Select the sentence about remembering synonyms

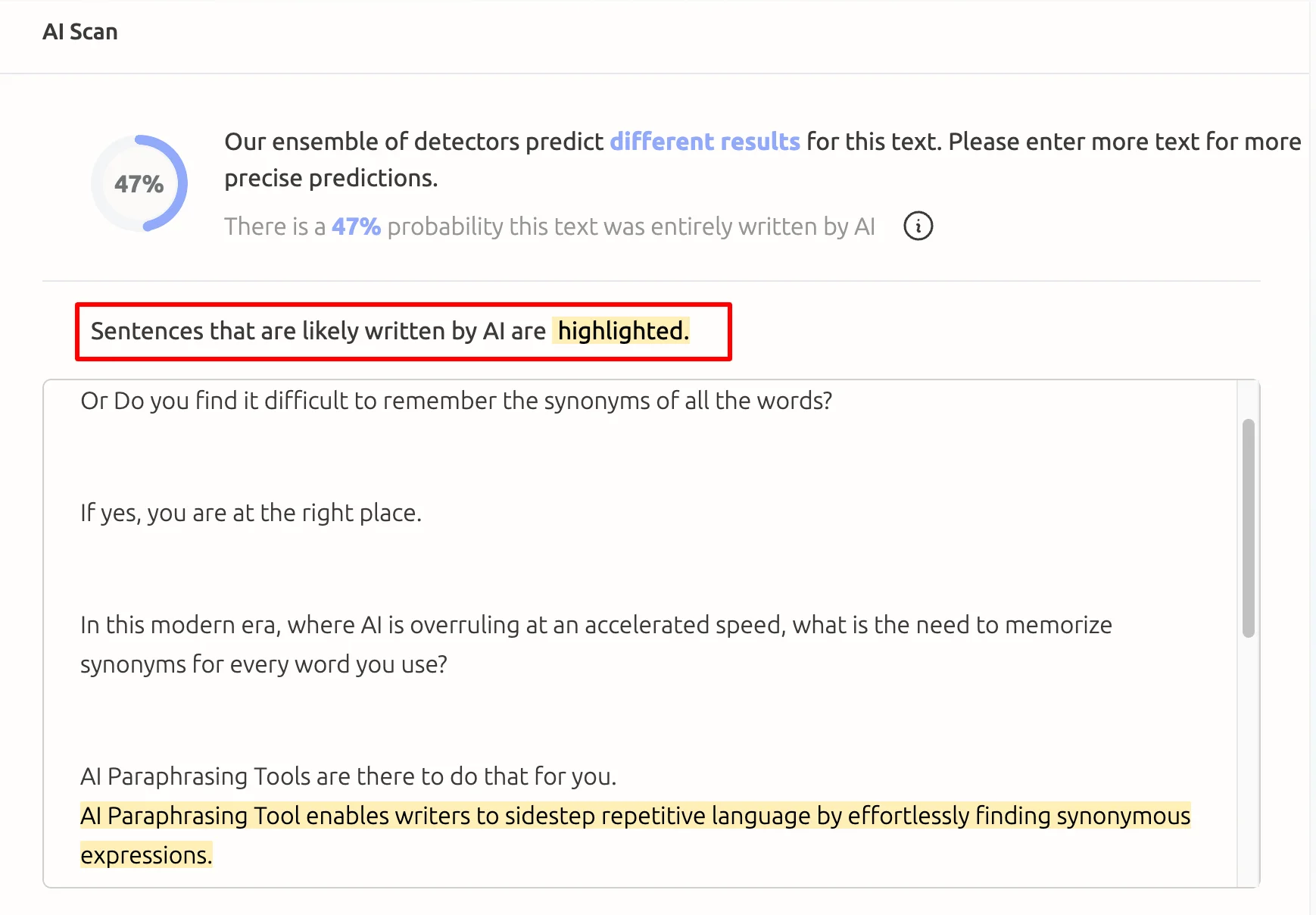[455, 401]
